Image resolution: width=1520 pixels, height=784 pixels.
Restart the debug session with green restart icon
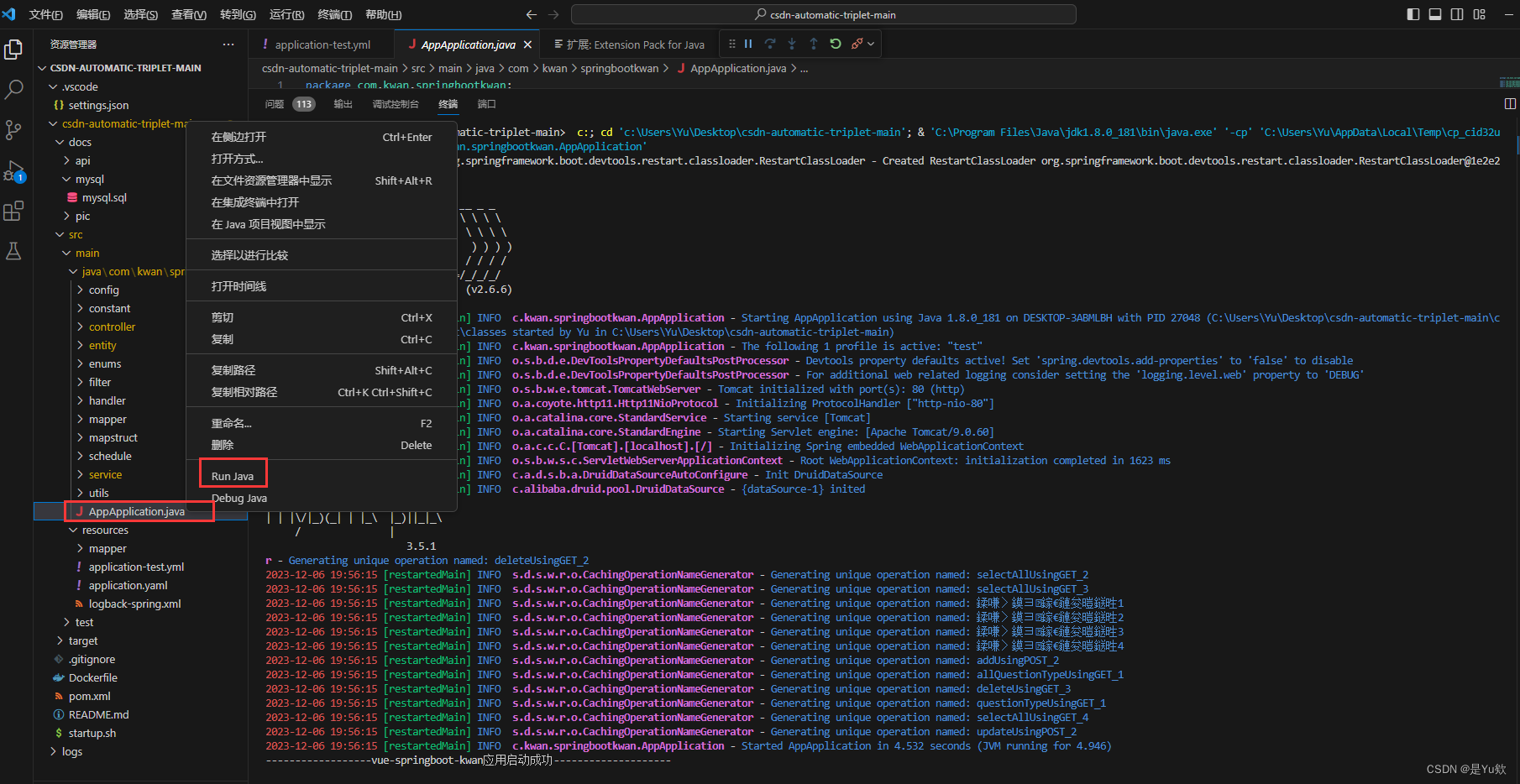836,44
